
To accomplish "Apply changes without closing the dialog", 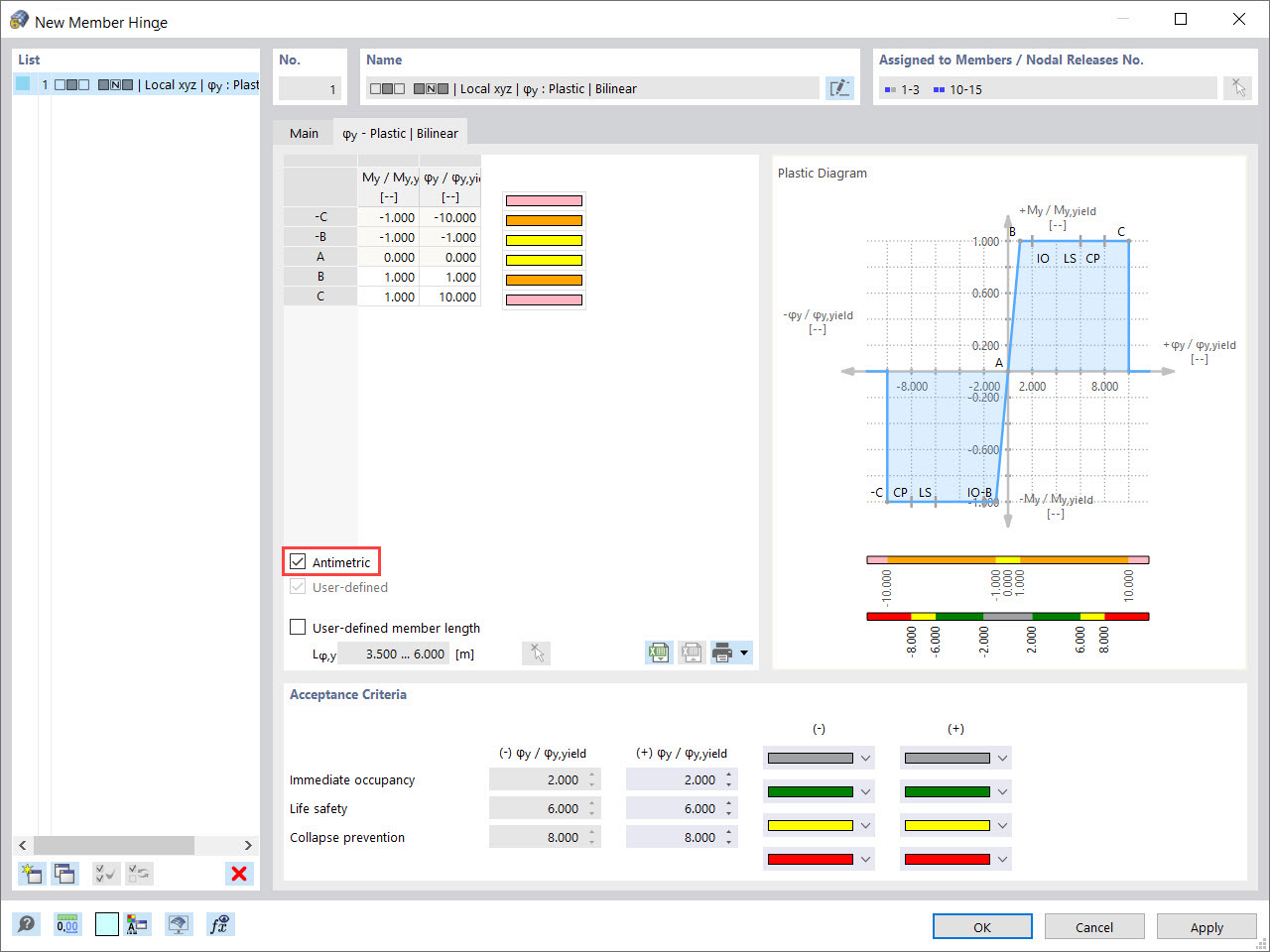I will [x=1206, y=926].
